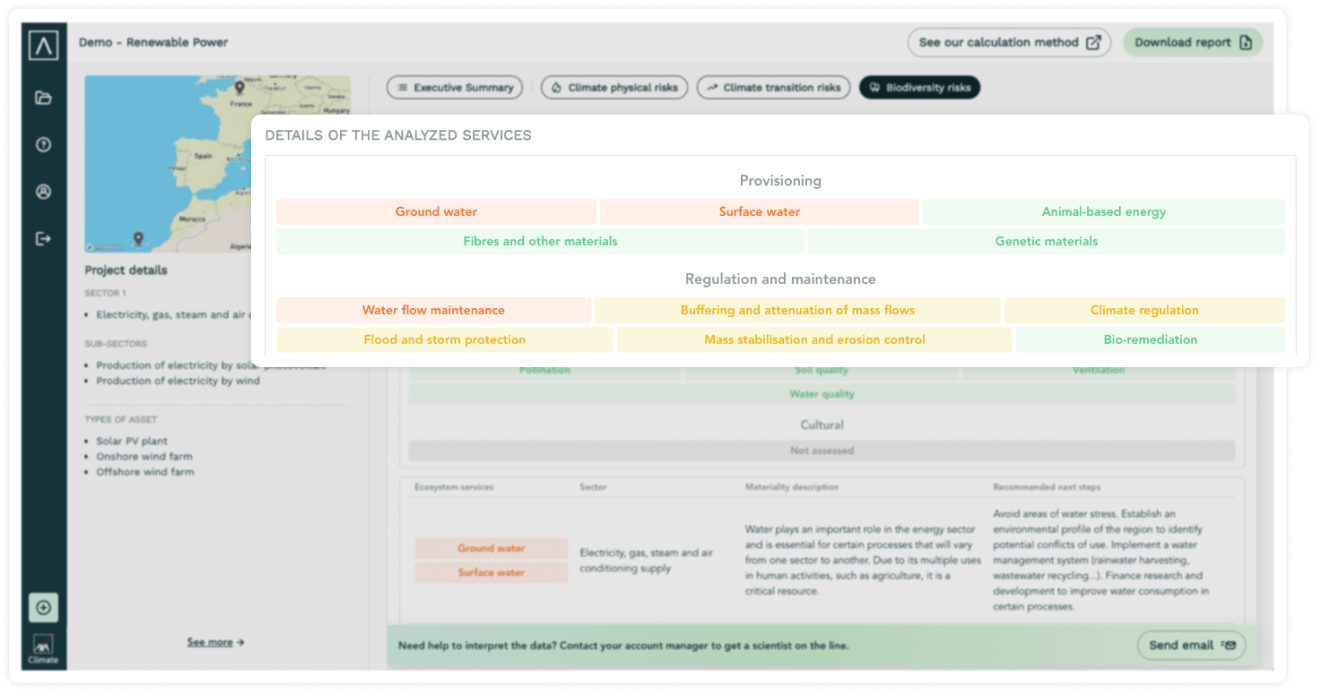This screenshot has height=692, width=1318.
Task: Expand project details with See more link
Action: pyautogui.click(x=215, y=642)
